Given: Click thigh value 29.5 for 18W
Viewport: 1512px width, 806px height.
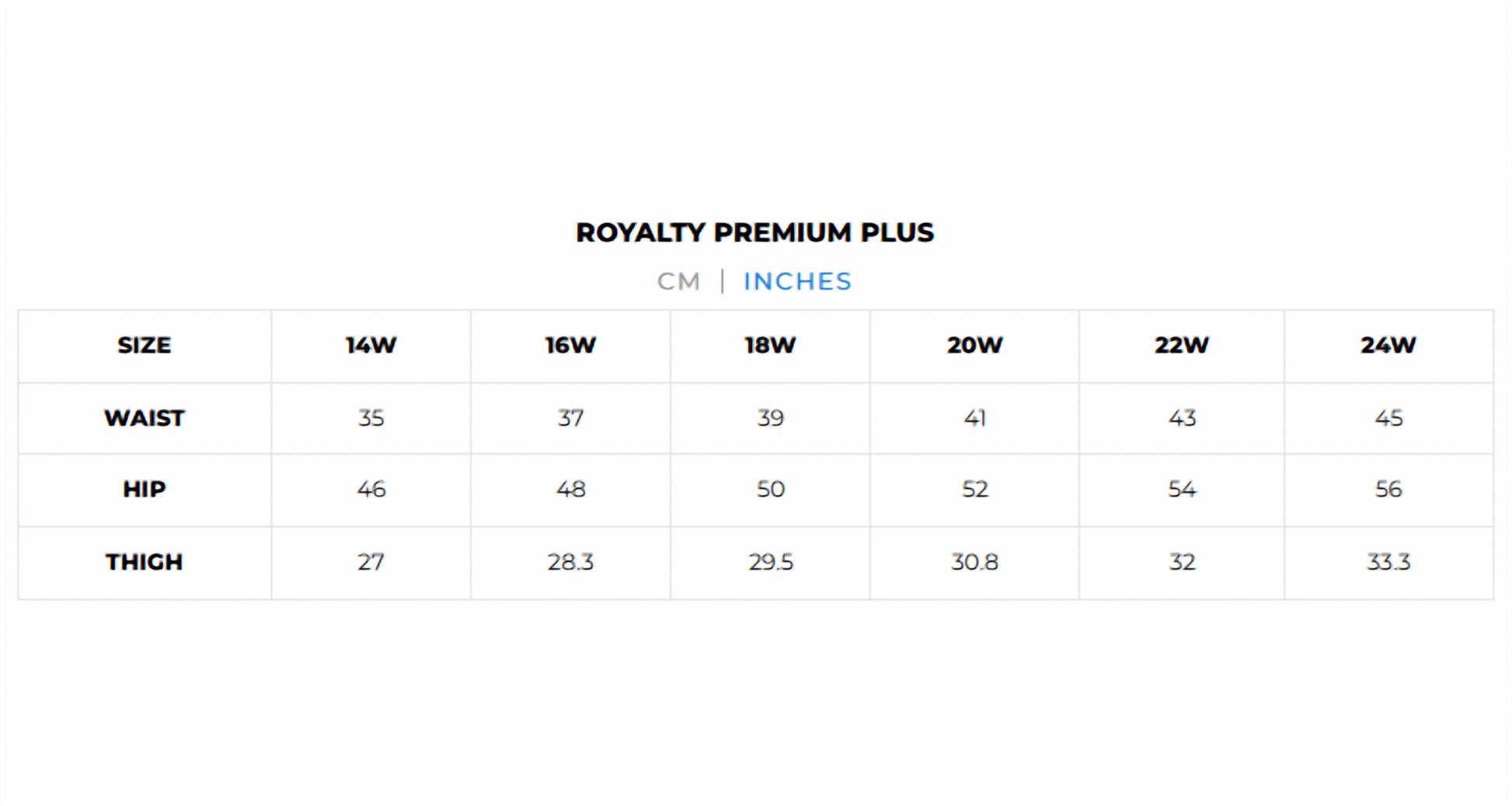Looking at the screenshot, I should pos(770,562).
